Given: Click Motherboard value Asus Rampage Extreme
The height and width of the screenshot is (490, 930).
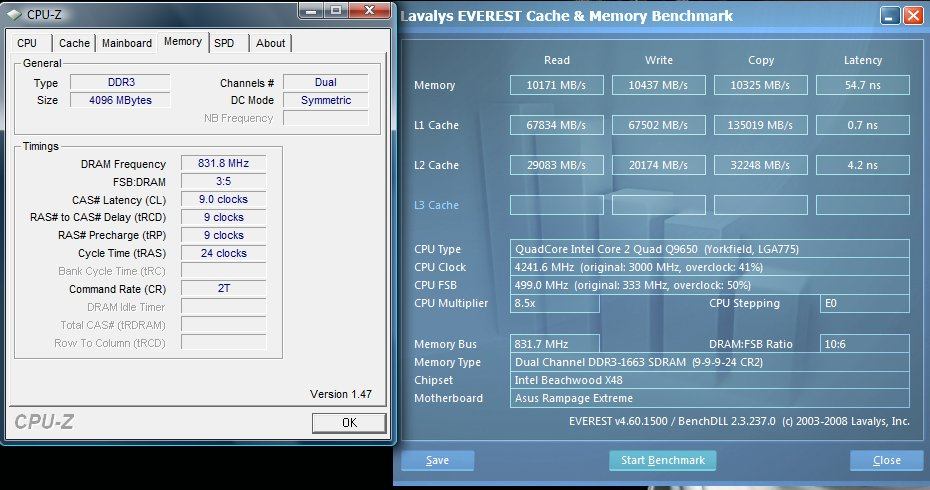Looking at the screenshot, I should 709,398.
